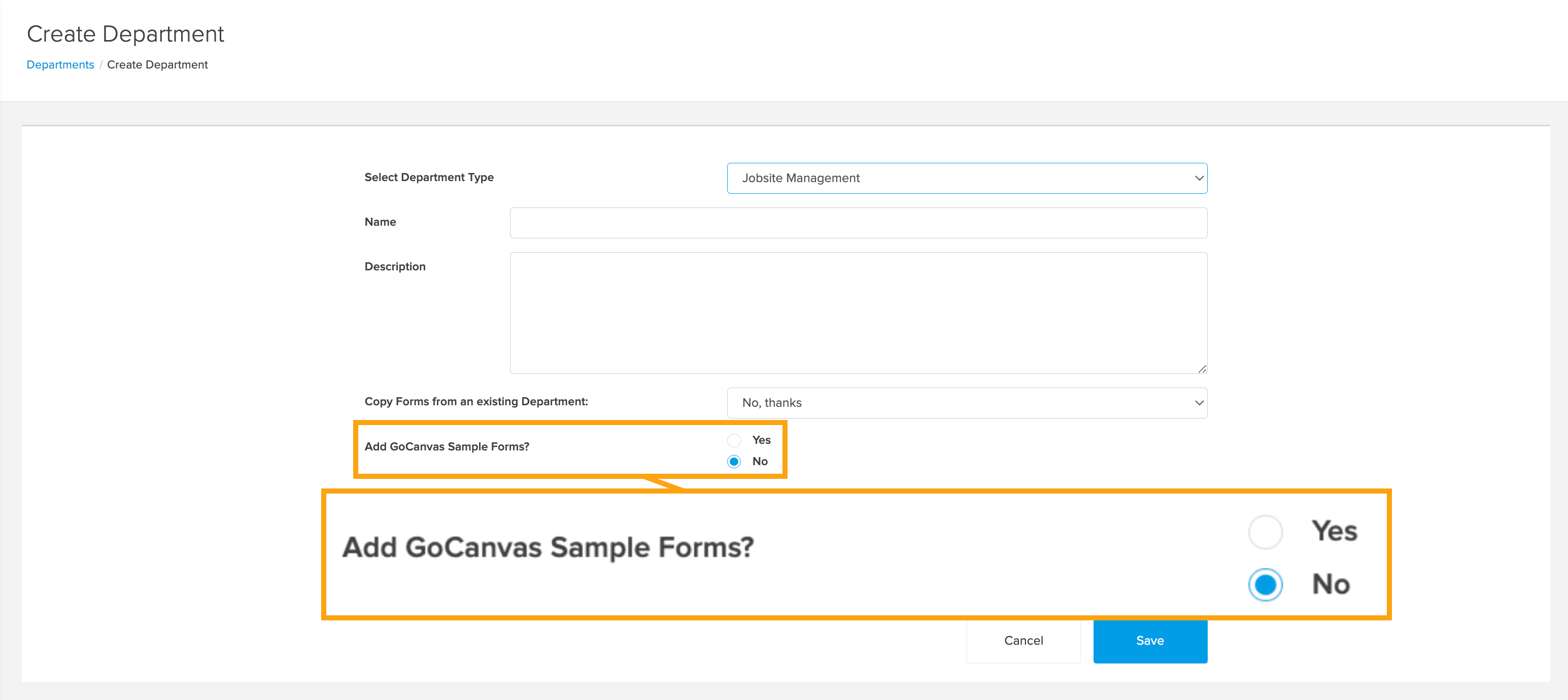Select Yes for GoCanvas Sample Forms
The image size is (1568, 700).
733,440
